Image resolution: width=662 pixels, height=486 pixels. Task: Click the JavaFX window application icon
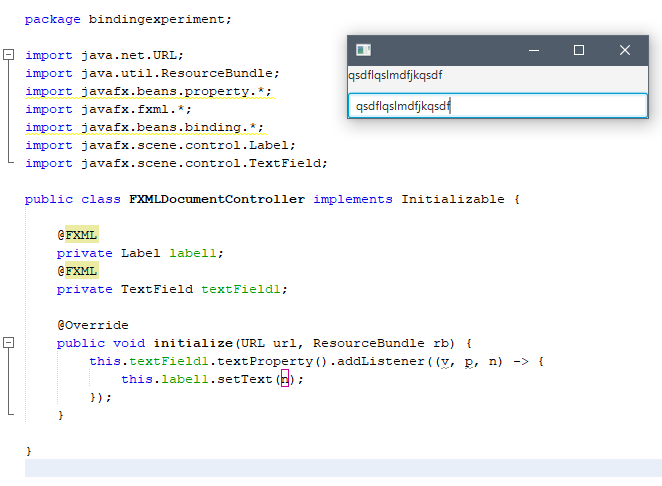click(364, 50)
